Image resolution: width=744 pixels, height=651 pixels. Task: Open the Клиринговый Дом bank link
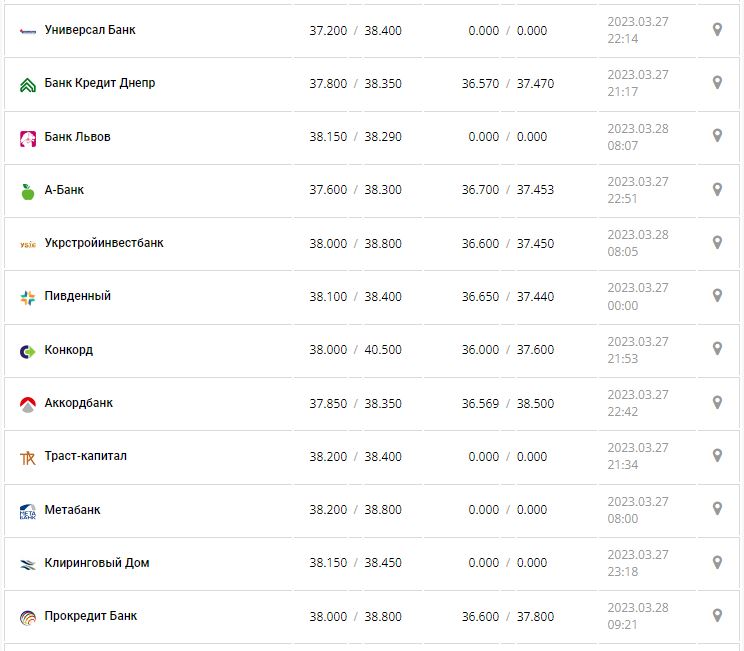97,563
